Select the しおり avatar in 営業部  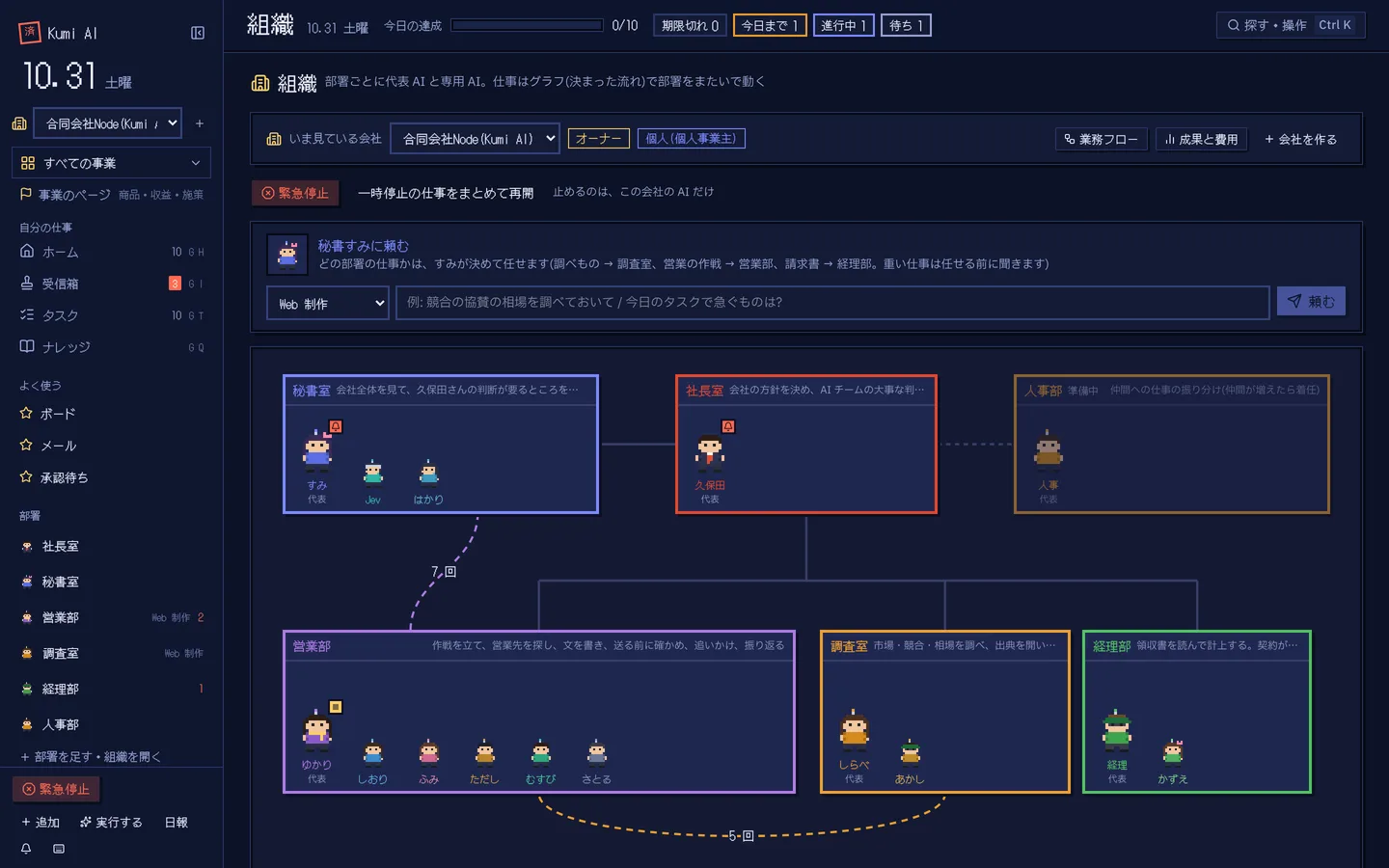pyautogui.click(x=373, y=753)
